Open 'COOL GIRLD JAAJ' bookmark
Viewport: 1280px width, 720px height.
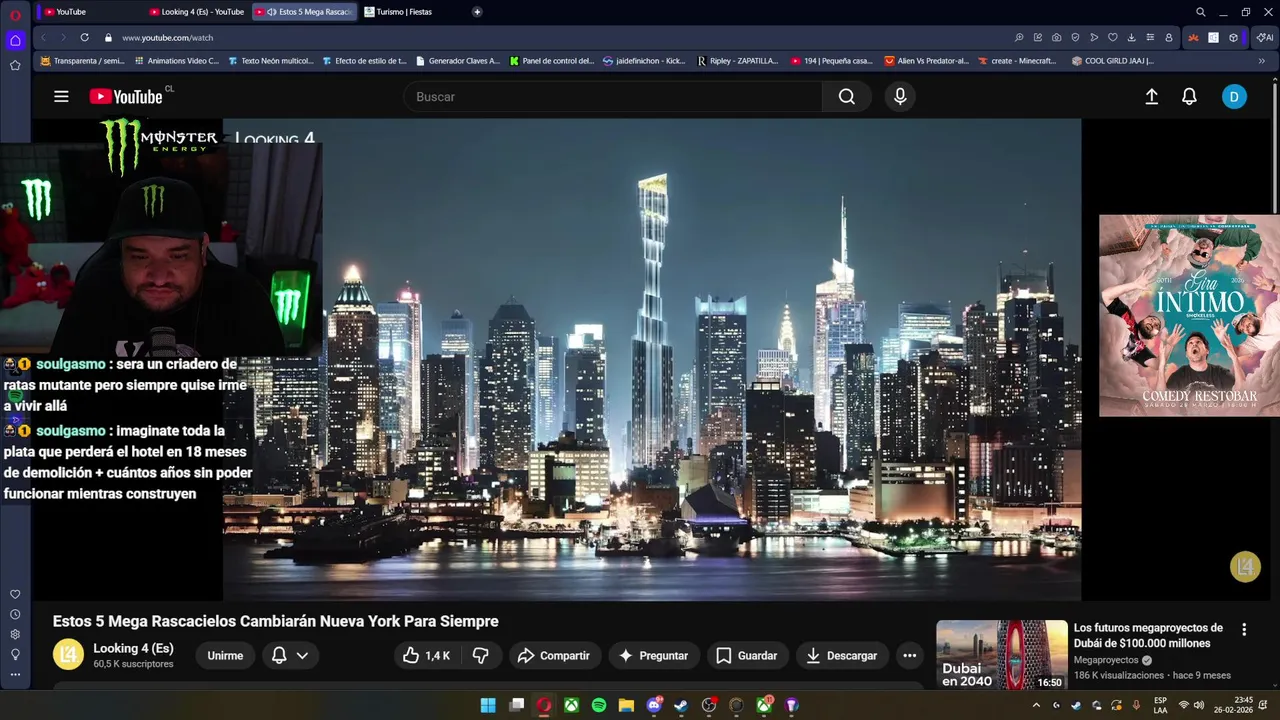coord(1112,61)
